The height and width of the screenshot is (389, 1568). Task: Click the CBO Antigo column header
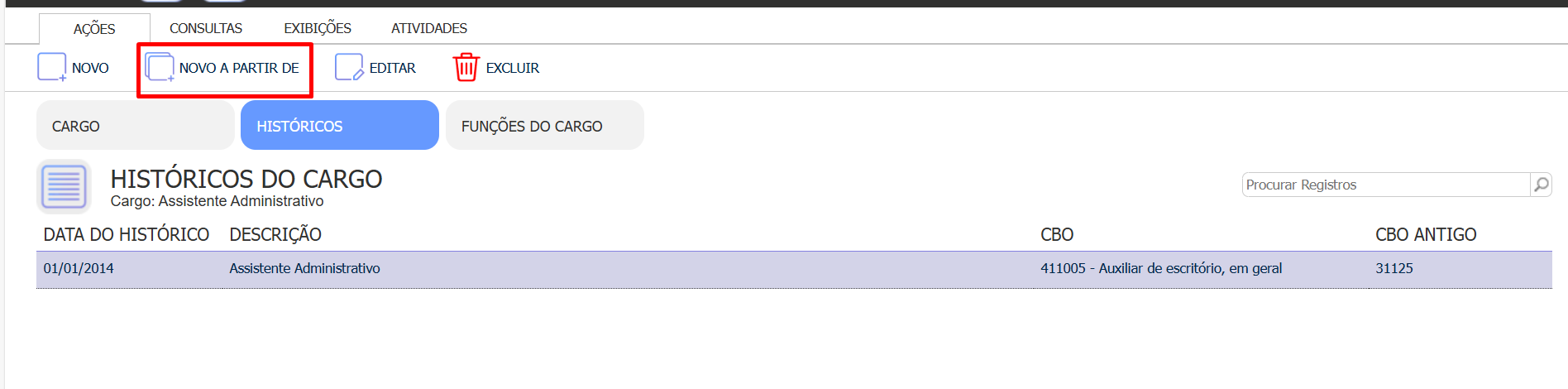point(1426,234)
